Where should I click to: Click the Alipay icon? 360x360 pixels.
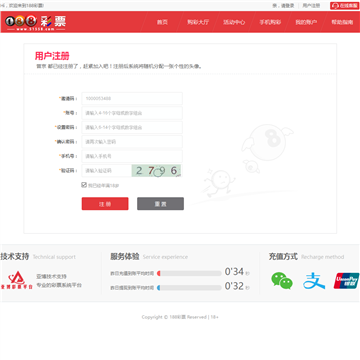click(314, 281)
